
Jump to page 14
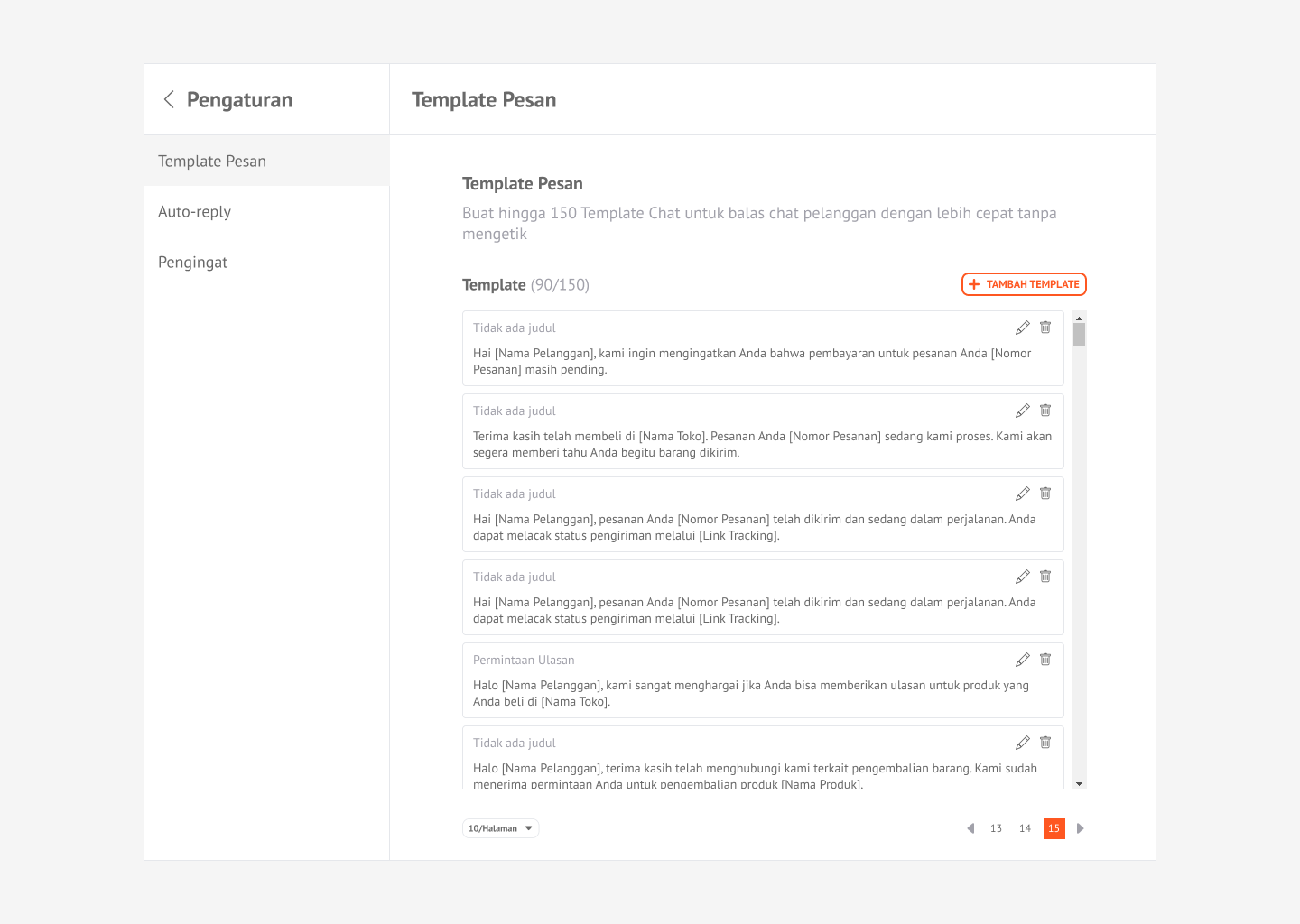pyautogui.click(x=1025, y=828)
